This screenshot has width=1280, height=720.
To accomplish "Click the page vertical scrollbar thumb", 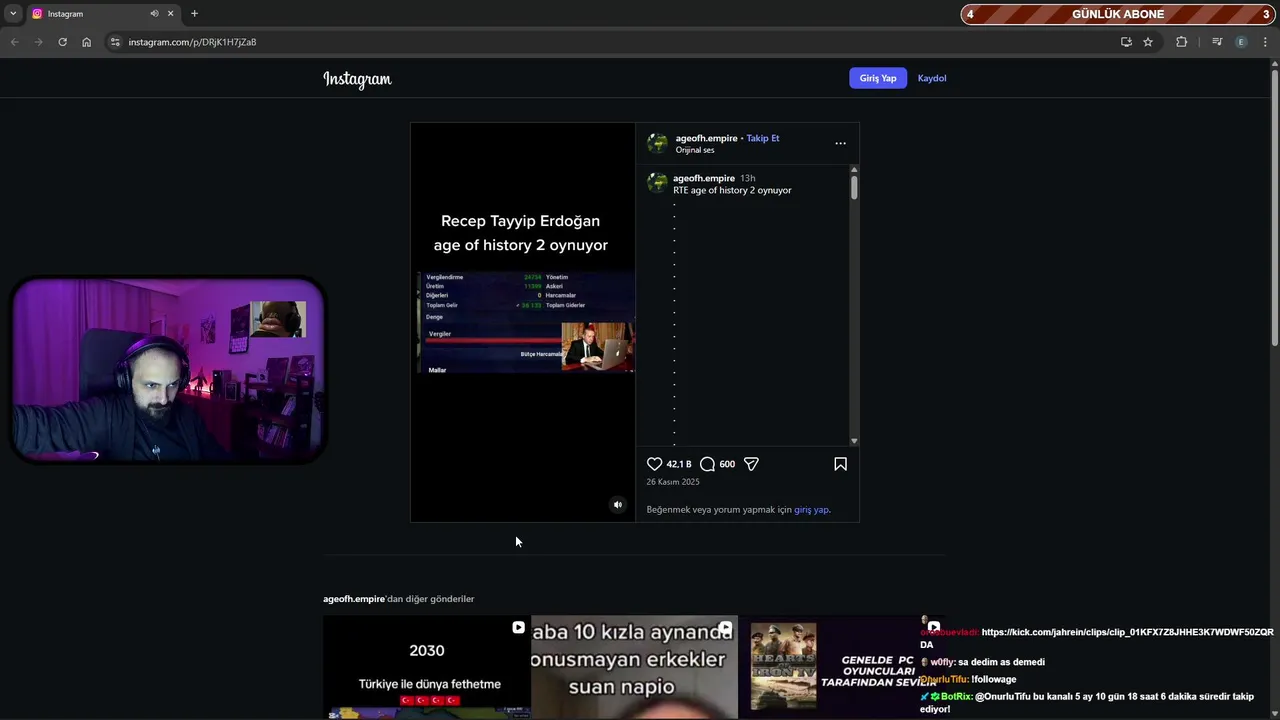I will 1274,208.
